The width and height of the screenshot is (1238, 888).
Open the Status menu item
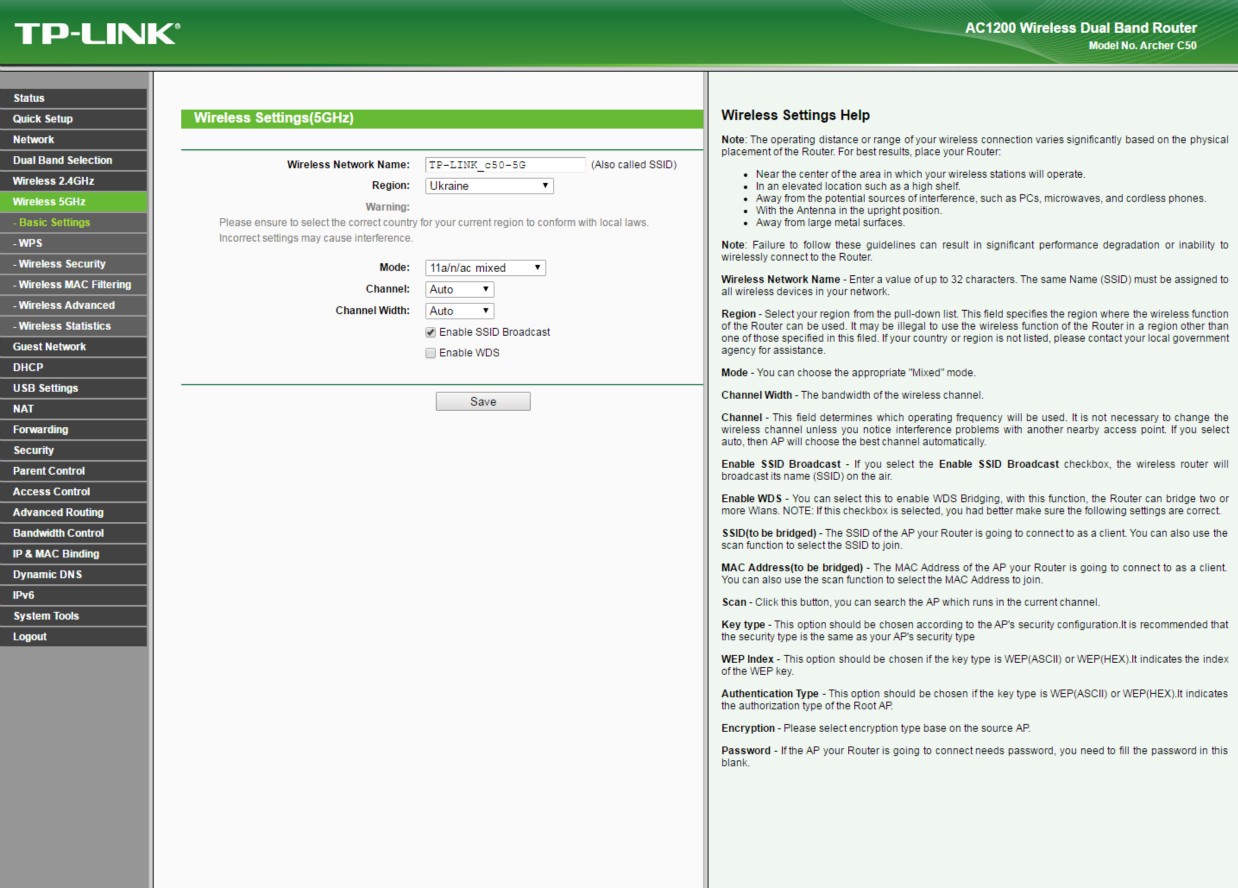(29, 98)
